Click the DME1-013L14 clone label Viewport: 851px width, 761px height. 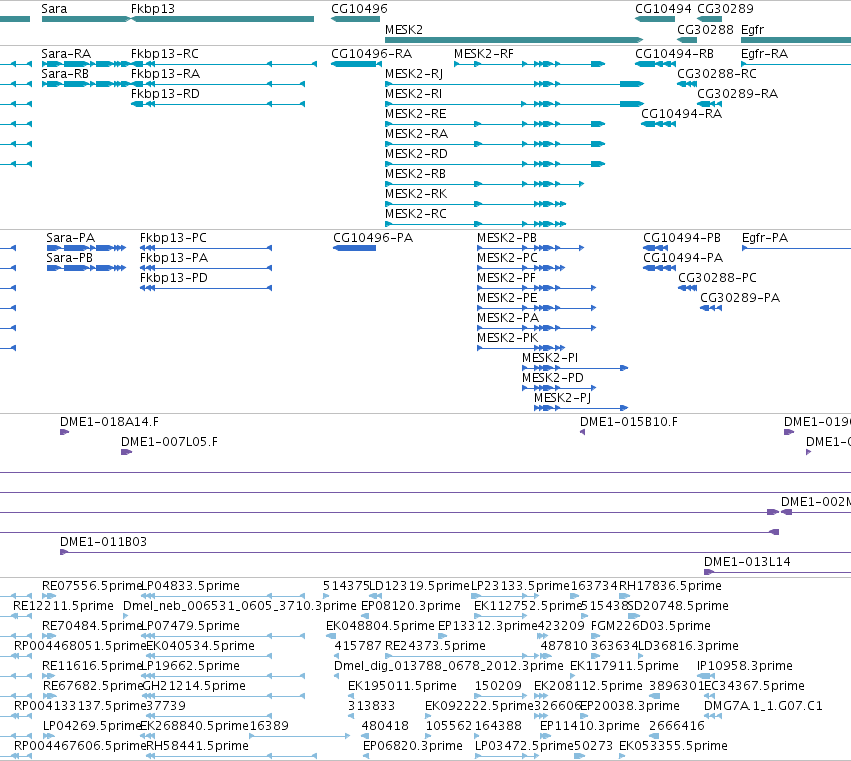747,562
